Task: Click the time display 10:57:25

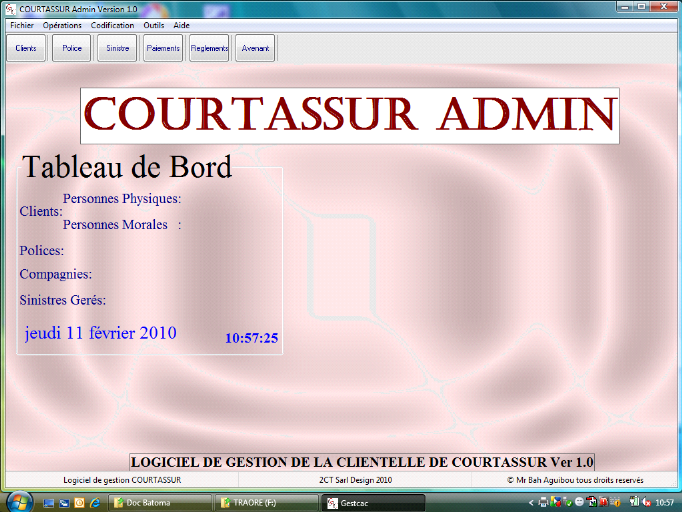Action: [251, 338]
